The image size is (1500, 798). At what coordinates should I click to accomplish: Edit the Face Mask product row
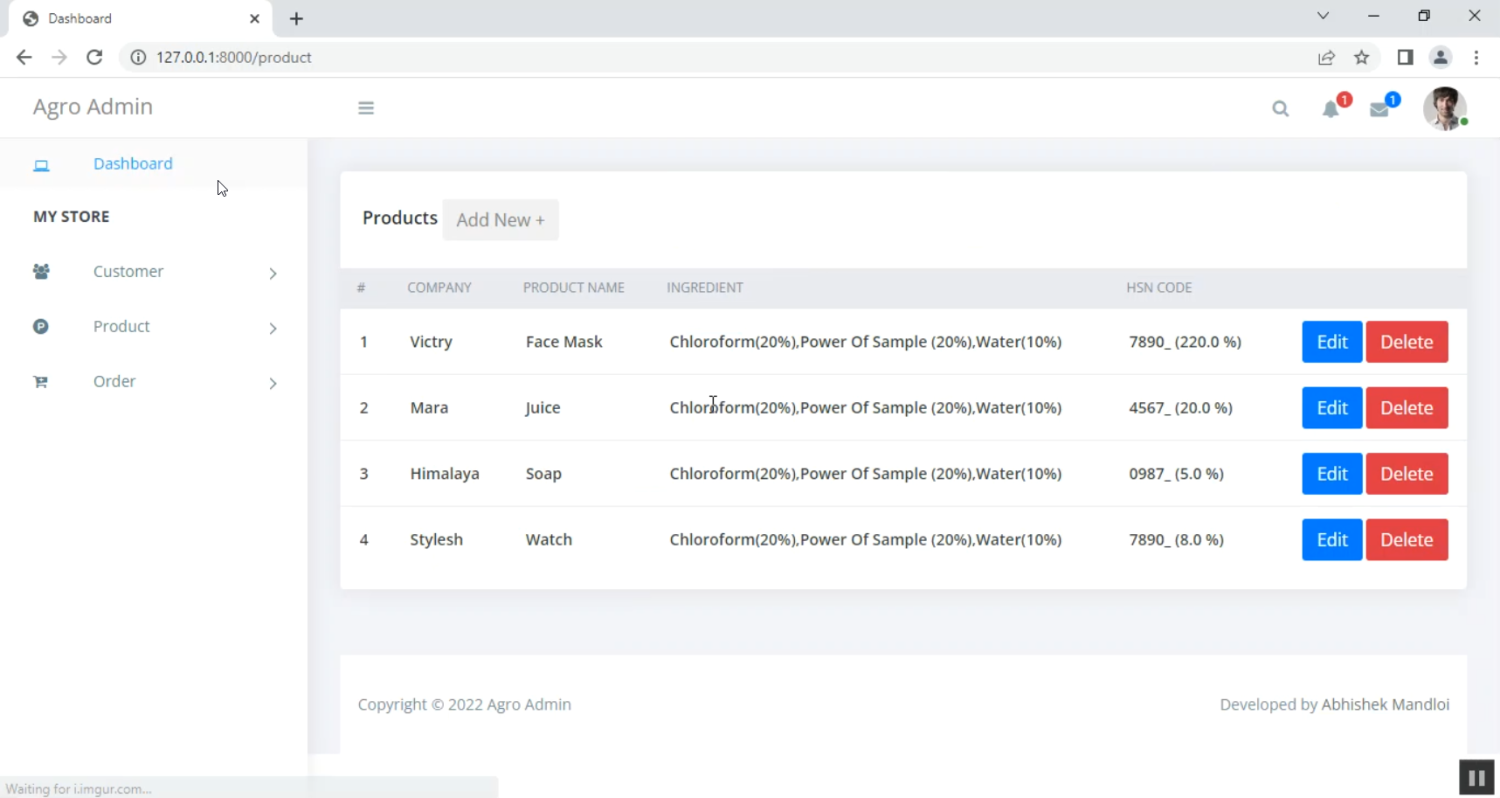pyautogui.click(x=1331, y=342)
